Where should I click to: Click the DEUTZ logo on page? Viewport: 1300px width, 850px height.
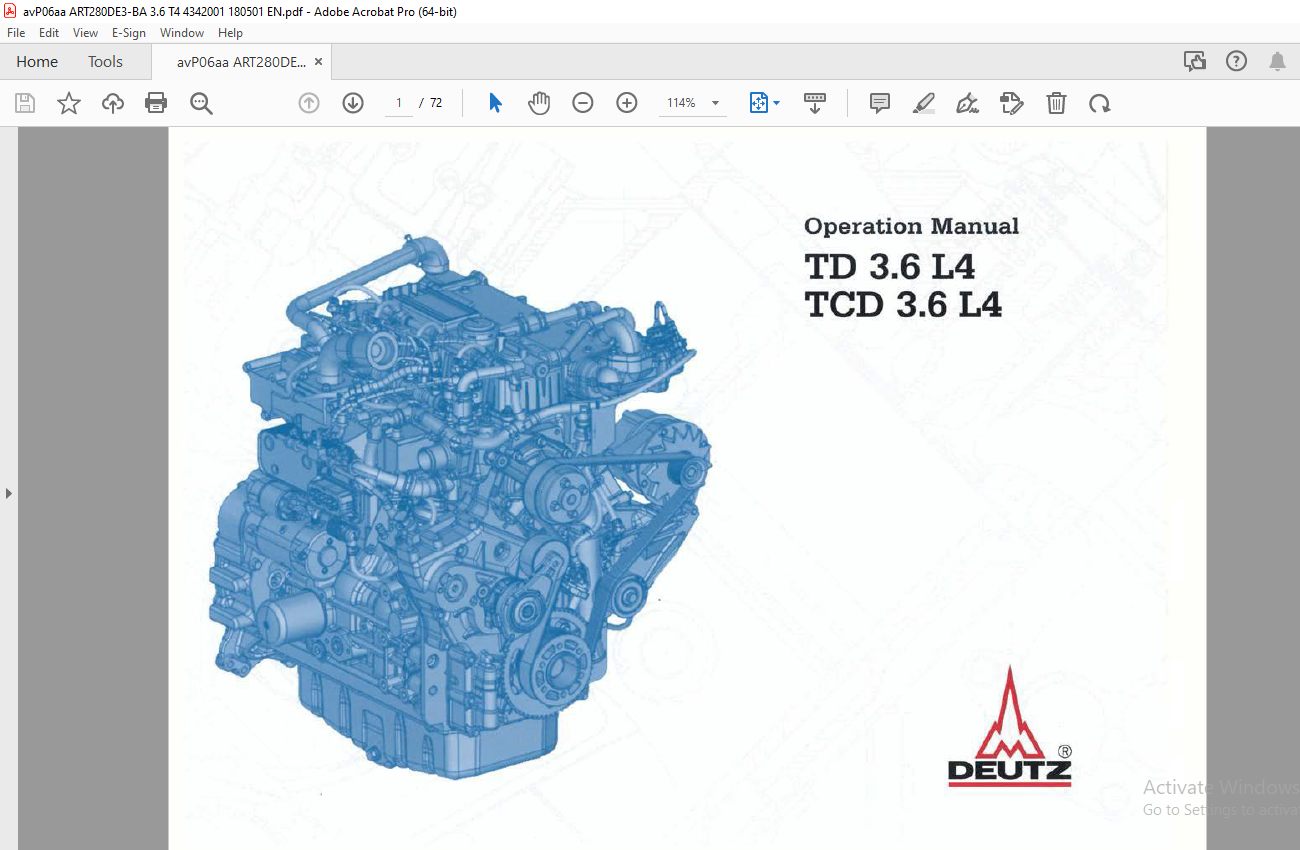(x=1010, y=727)
